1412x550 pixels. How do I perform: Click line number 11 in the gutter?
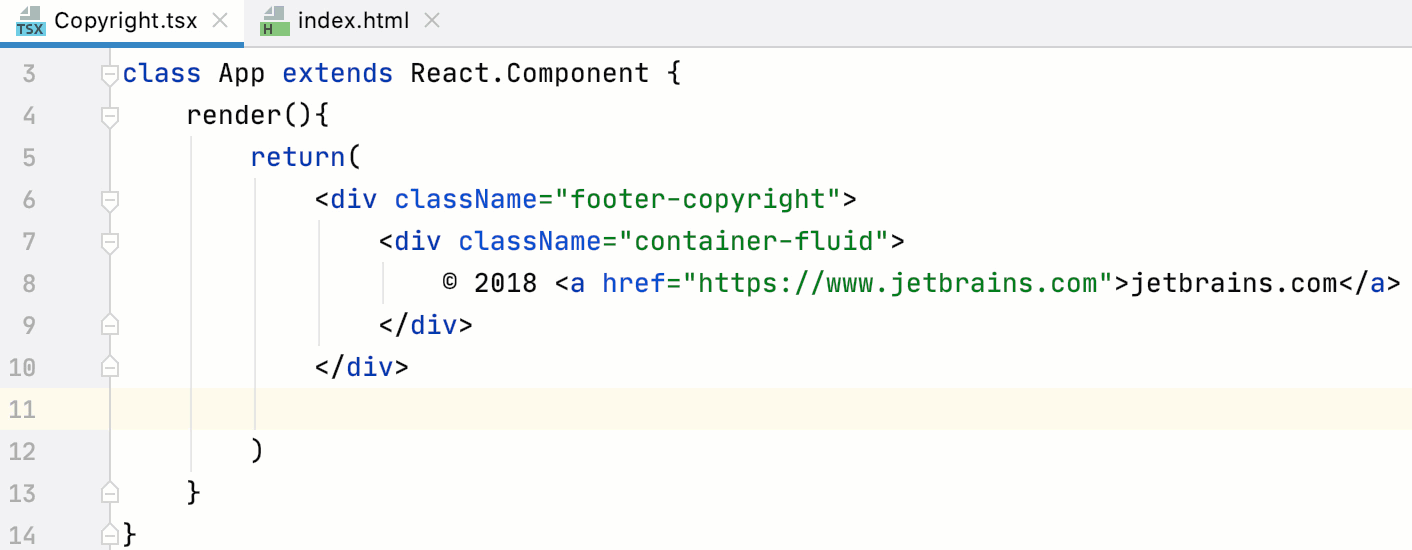[22, 410]
